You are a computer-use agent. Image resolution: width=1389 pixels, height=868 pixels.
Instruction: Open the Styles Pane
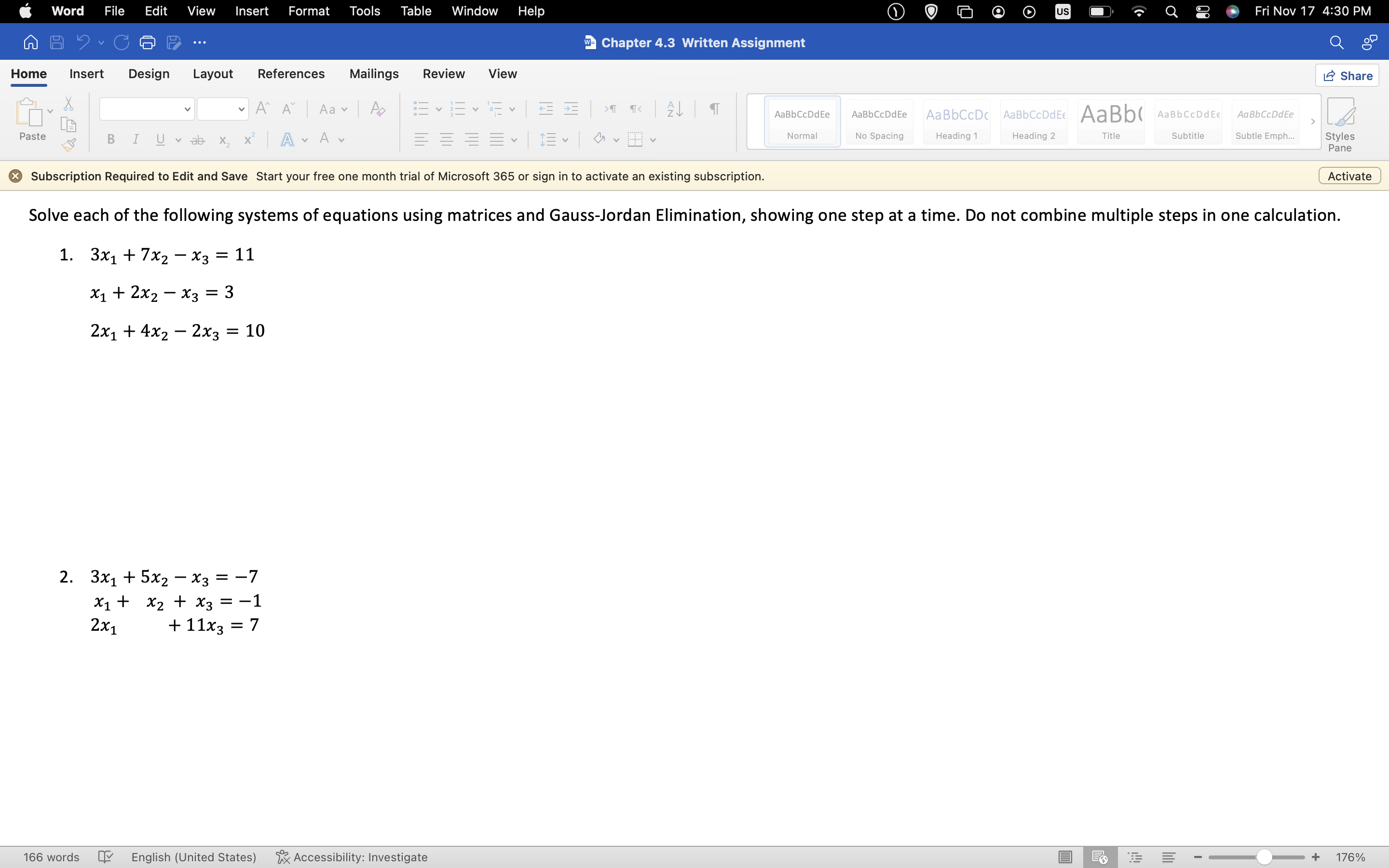1341,123
